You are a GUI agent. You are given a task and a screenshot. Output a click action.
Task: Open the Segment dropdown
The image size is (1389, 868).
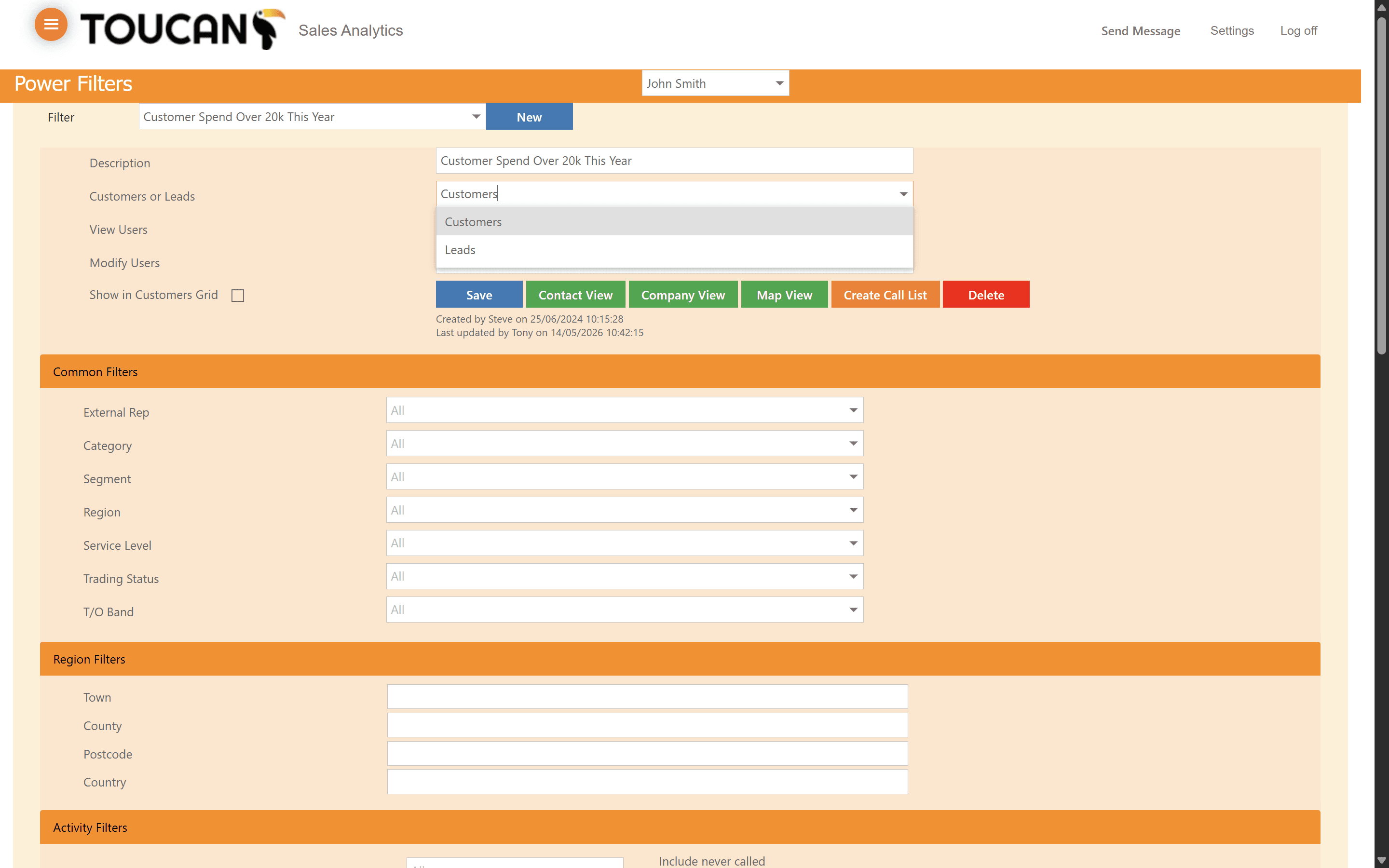click(x=625, y=476)
